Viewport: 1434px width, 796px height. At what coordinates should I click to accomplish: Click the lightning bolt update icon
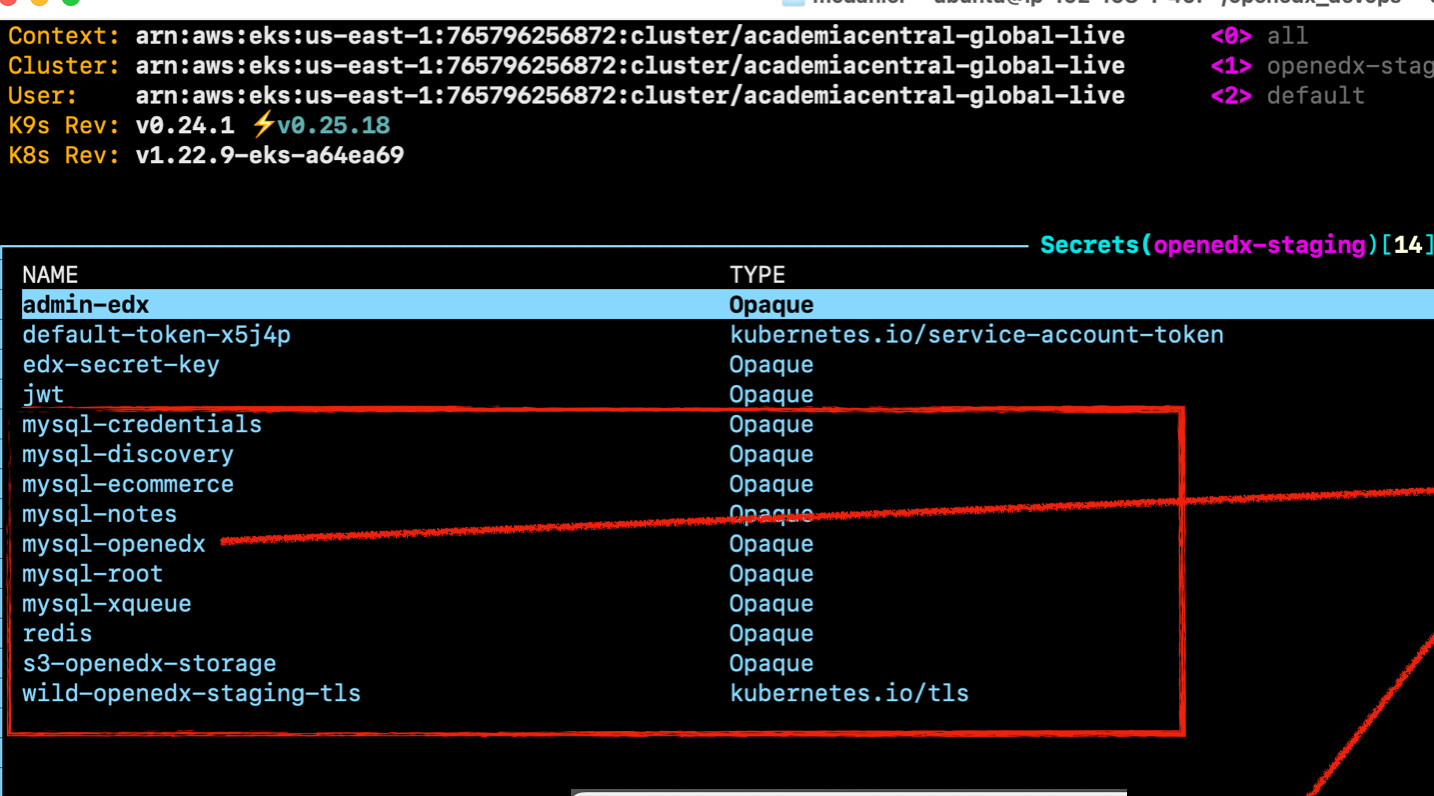point(263,126)
